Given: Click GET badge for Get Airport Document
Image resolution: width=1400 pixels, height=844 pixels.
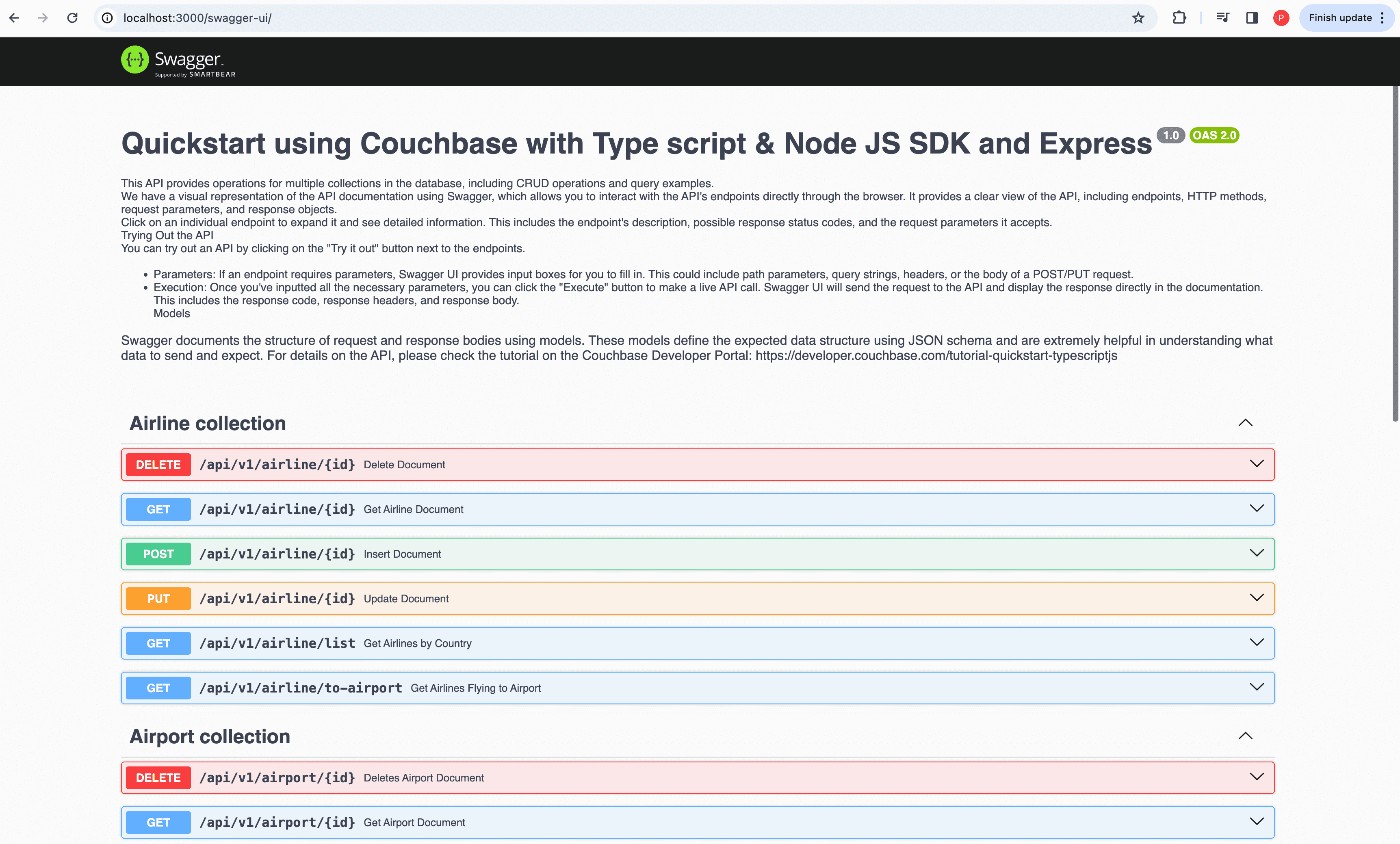Looking at the screenshot, I should [158, 822].
